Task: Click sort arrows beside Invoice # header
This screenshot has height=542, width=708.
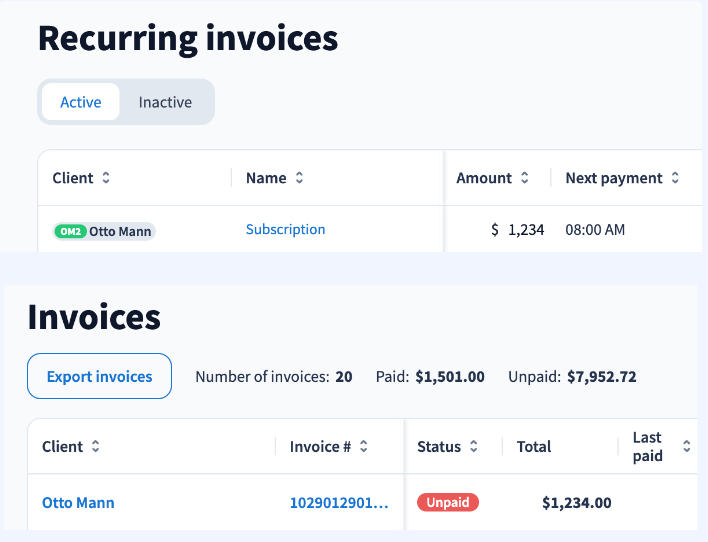Action: click(364, 447)
